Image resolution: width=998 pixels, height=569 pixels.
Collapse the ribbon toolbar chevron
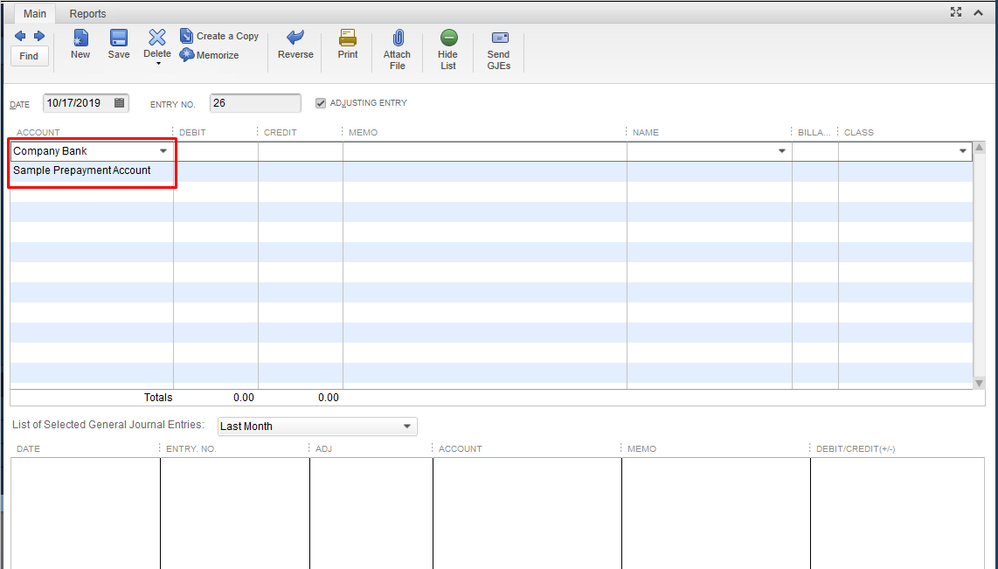tap(978, 13)
